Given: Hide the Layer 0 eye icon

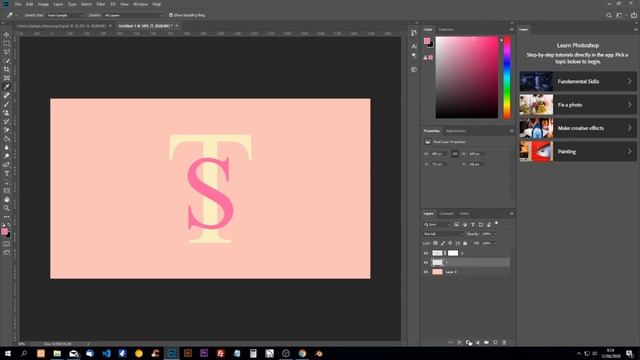Looking at the screenshot, I should click(426, 272).
